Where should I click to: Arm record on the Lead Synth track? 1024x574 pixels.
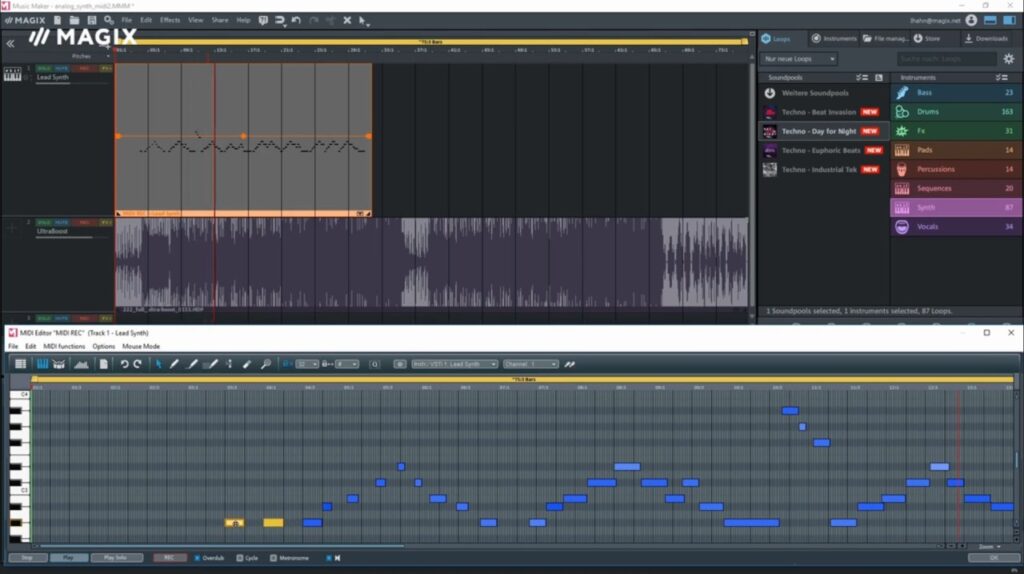(84, 68)
